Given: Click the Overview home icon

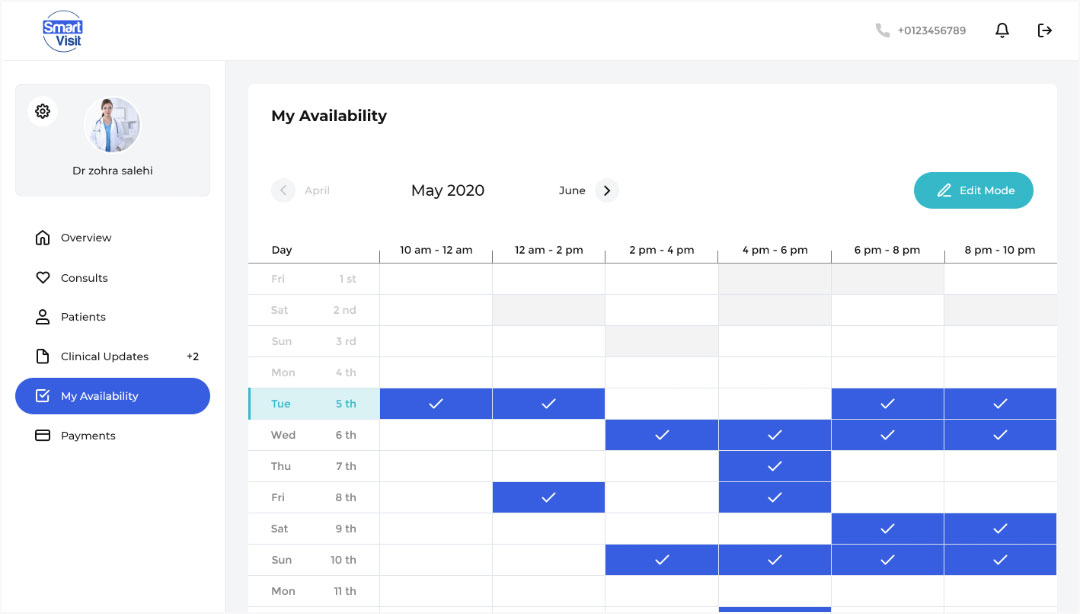Looking at the screenshot, I should point(42,238).
